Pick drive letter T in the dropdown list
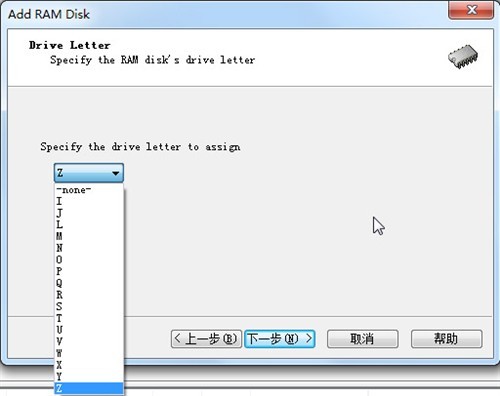Screen dimensions: 500x396 point(89,318)
